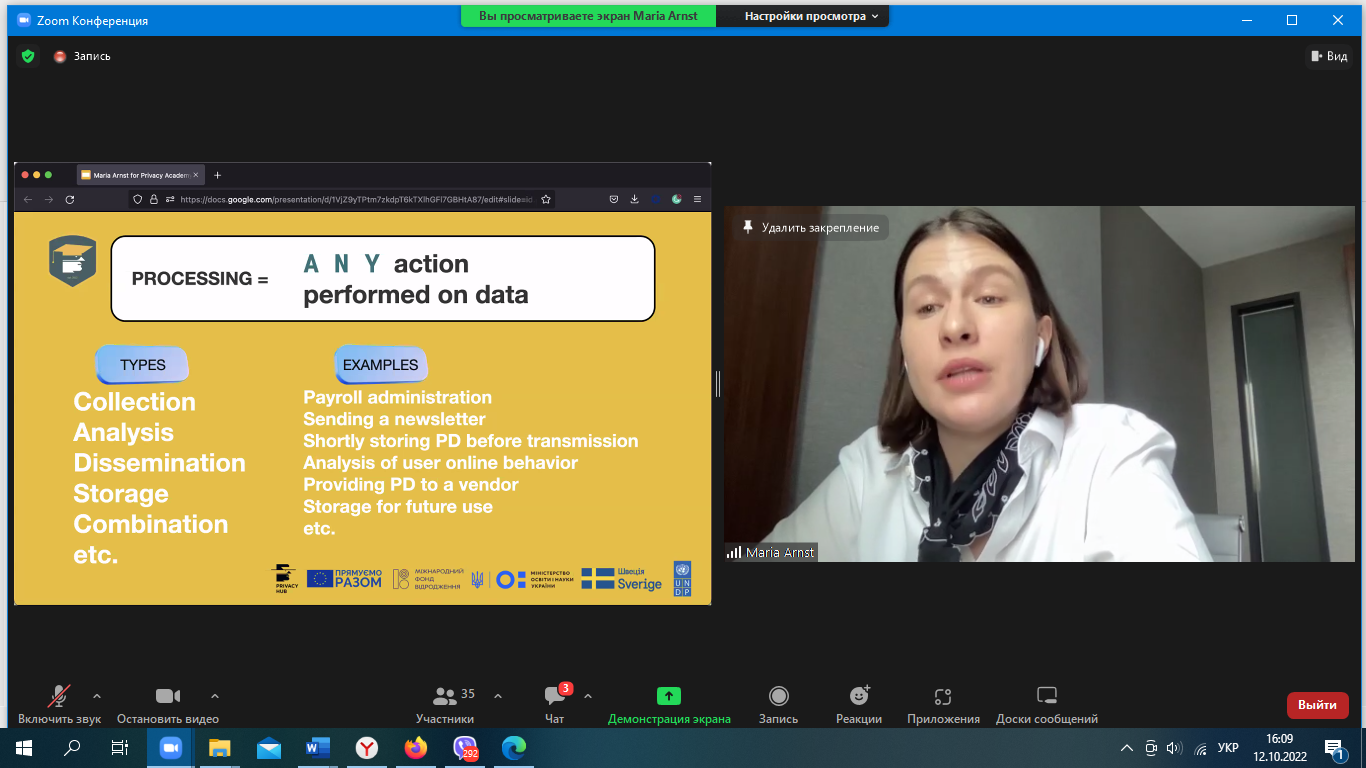Viewport: 1366px width, 768px height.
Task: Stop camera with Остановить видео
Action: (167, 696)
